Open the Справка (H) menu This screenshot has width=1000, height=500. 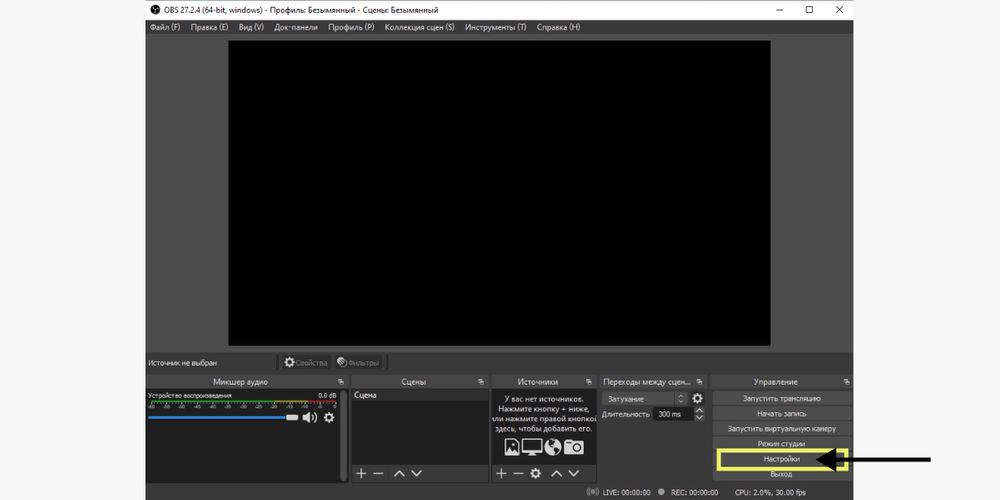pyautogui.click(x=559, y=27)
